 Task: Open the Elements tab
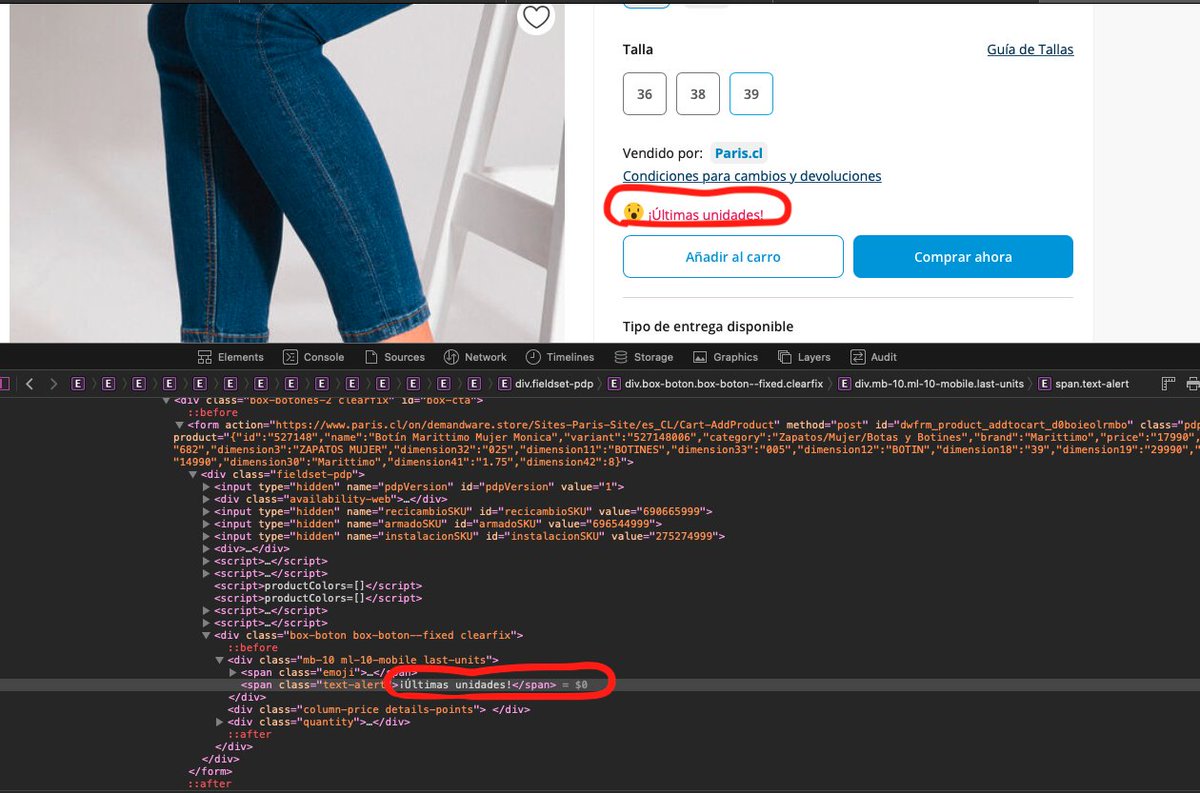point(230,357)
